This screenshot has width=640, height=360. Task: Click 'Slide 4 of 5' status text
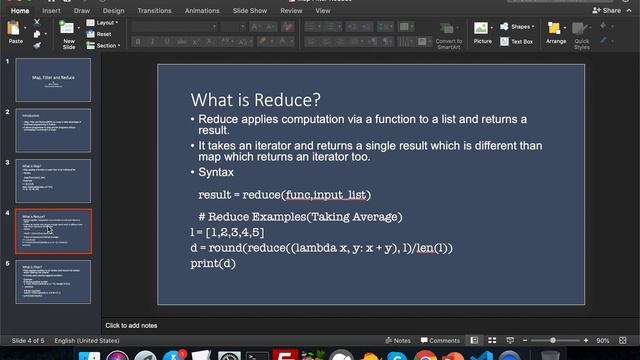coord(28,340)
